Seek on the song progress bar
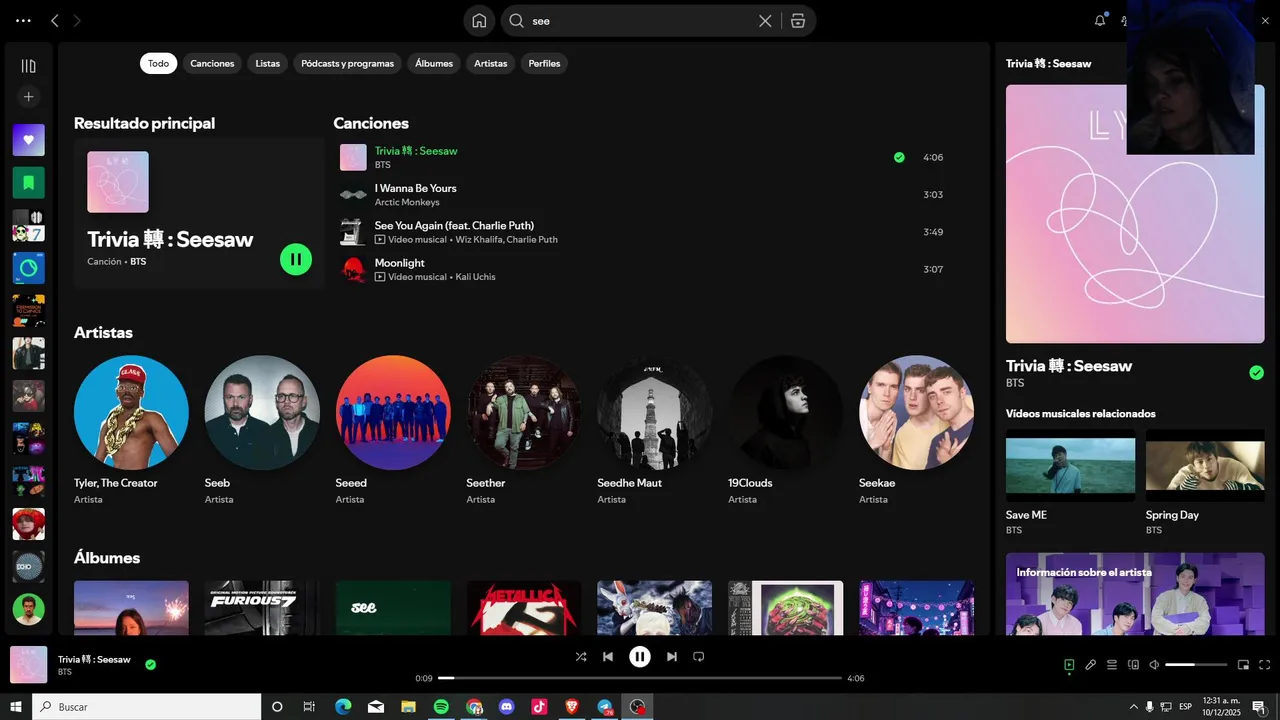The height and width of the screenshot is (720, 1280). (x=640, y=678)
